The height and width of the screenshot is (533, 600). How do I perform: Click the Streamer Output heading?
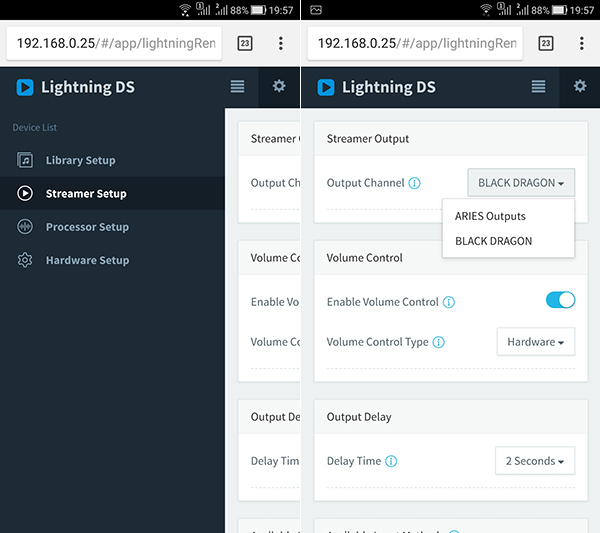[x=368, y=139]
